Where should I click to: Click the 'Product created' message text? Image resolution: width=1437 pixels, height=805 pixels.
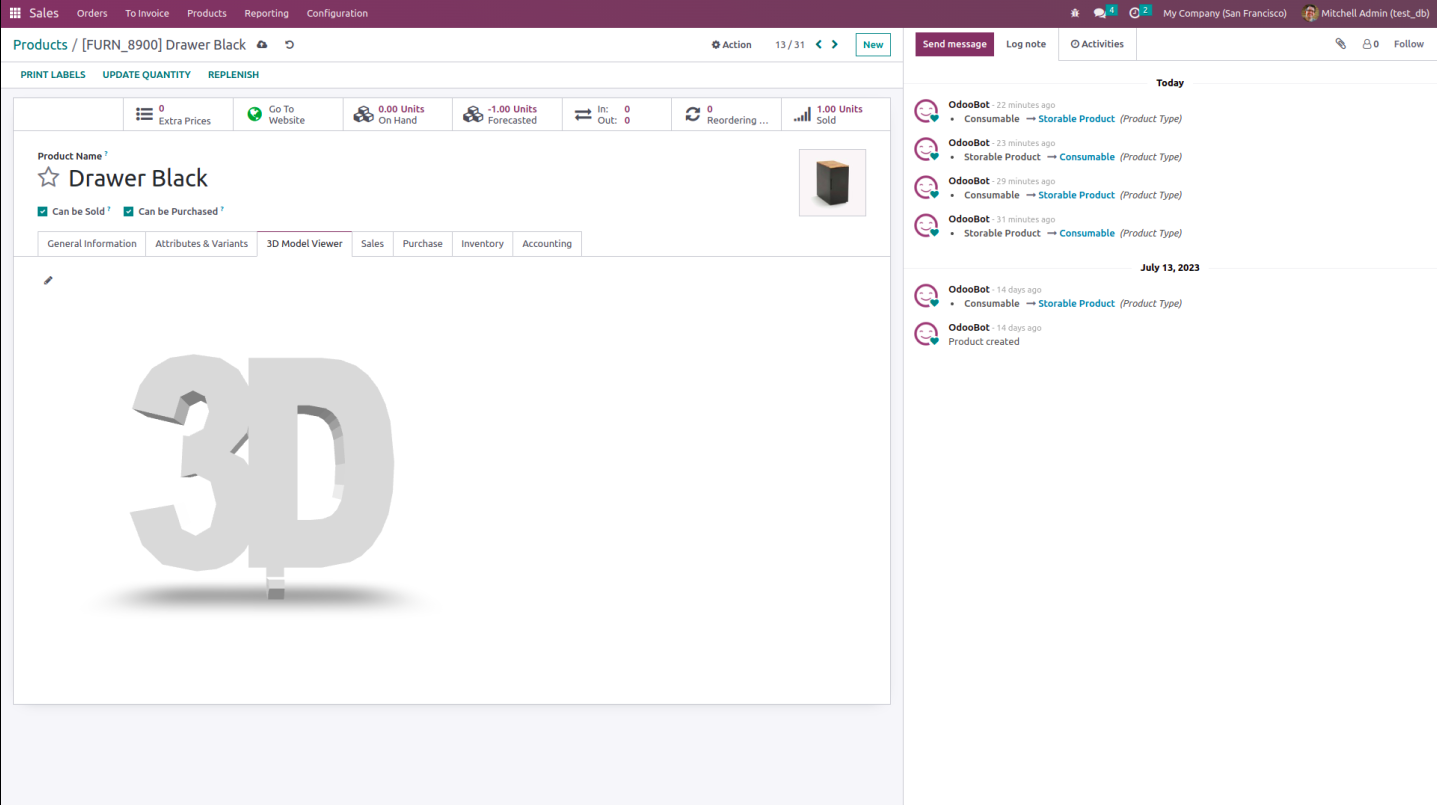coord(984,342)
